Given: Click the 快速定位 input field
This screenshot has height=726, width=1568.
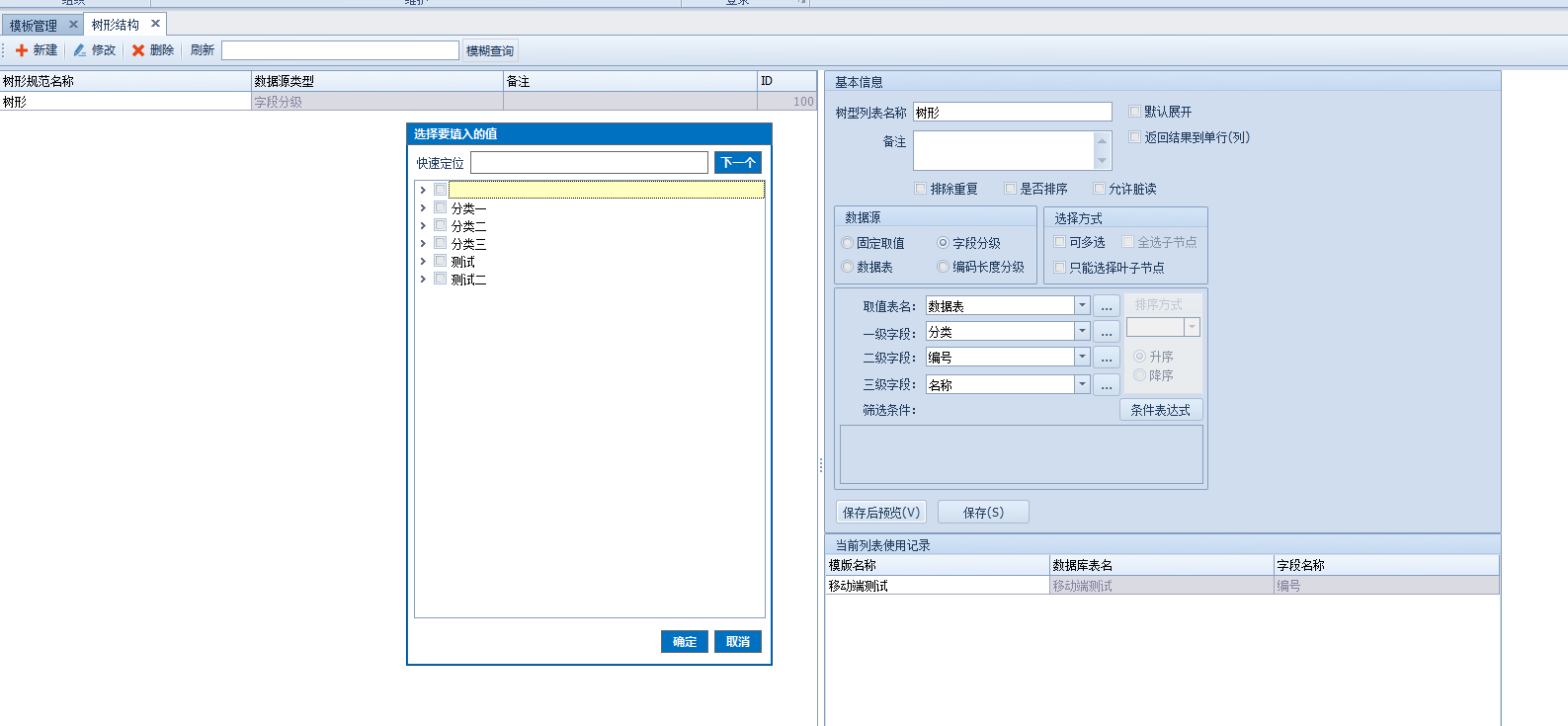Looking at the screenshot, I should (x=589, y=163).
